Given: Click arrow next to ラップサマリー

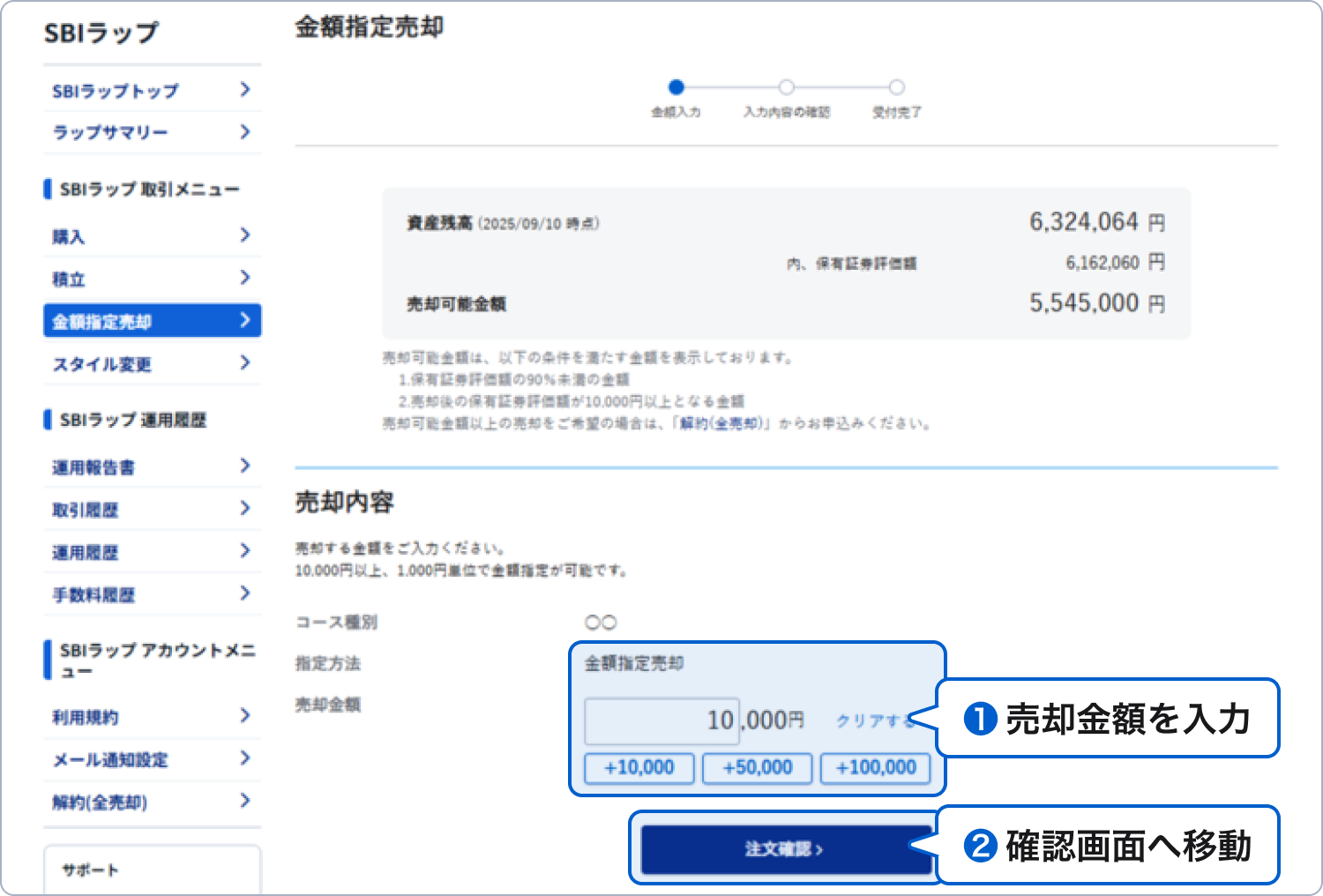Looking at the screenshot, I should pos(244,132).
